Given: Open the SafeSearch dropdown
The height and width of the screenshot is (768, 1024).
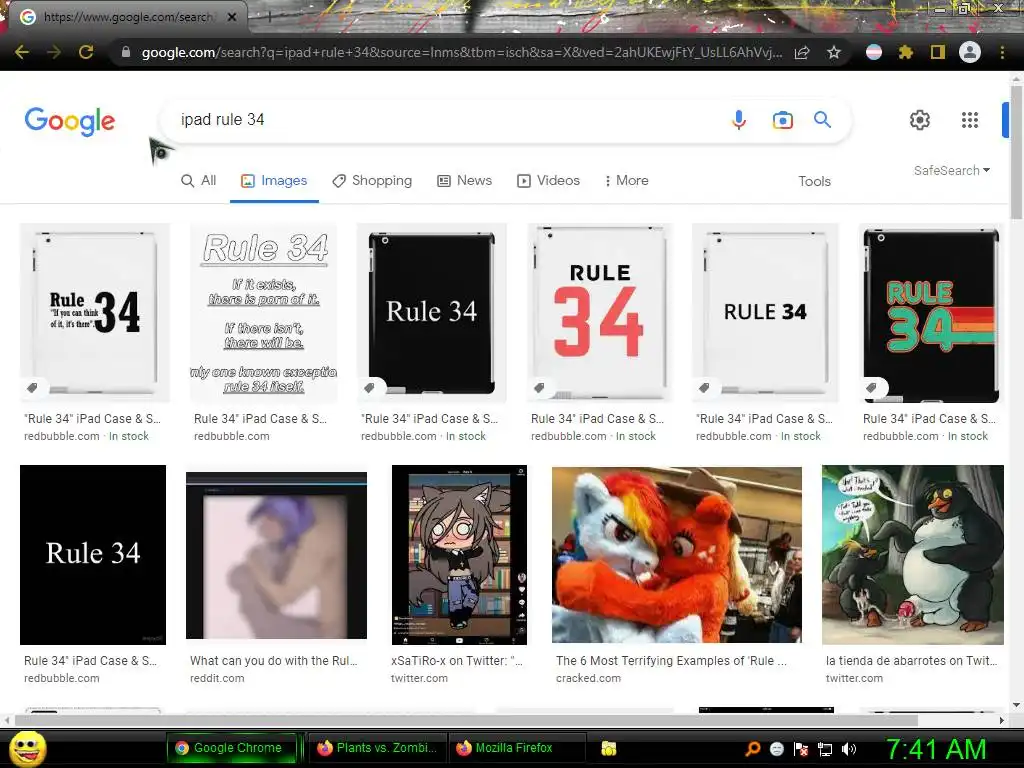Looking at the screenshot, I should [952, 170].
